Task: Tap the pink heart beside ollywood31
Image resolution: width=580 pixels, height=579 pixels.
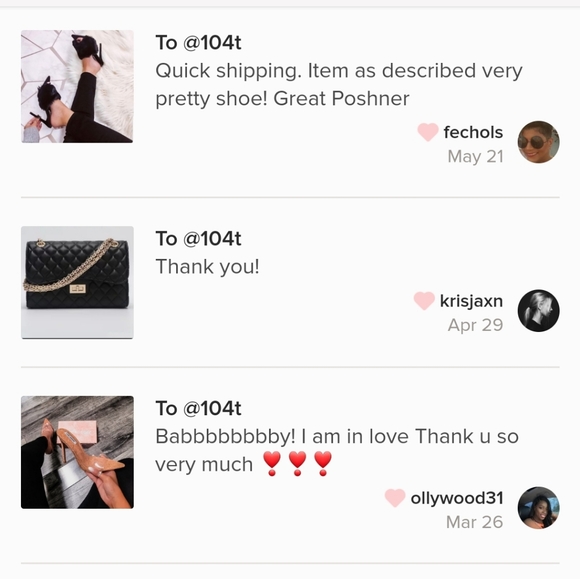Action: (395, 498)
